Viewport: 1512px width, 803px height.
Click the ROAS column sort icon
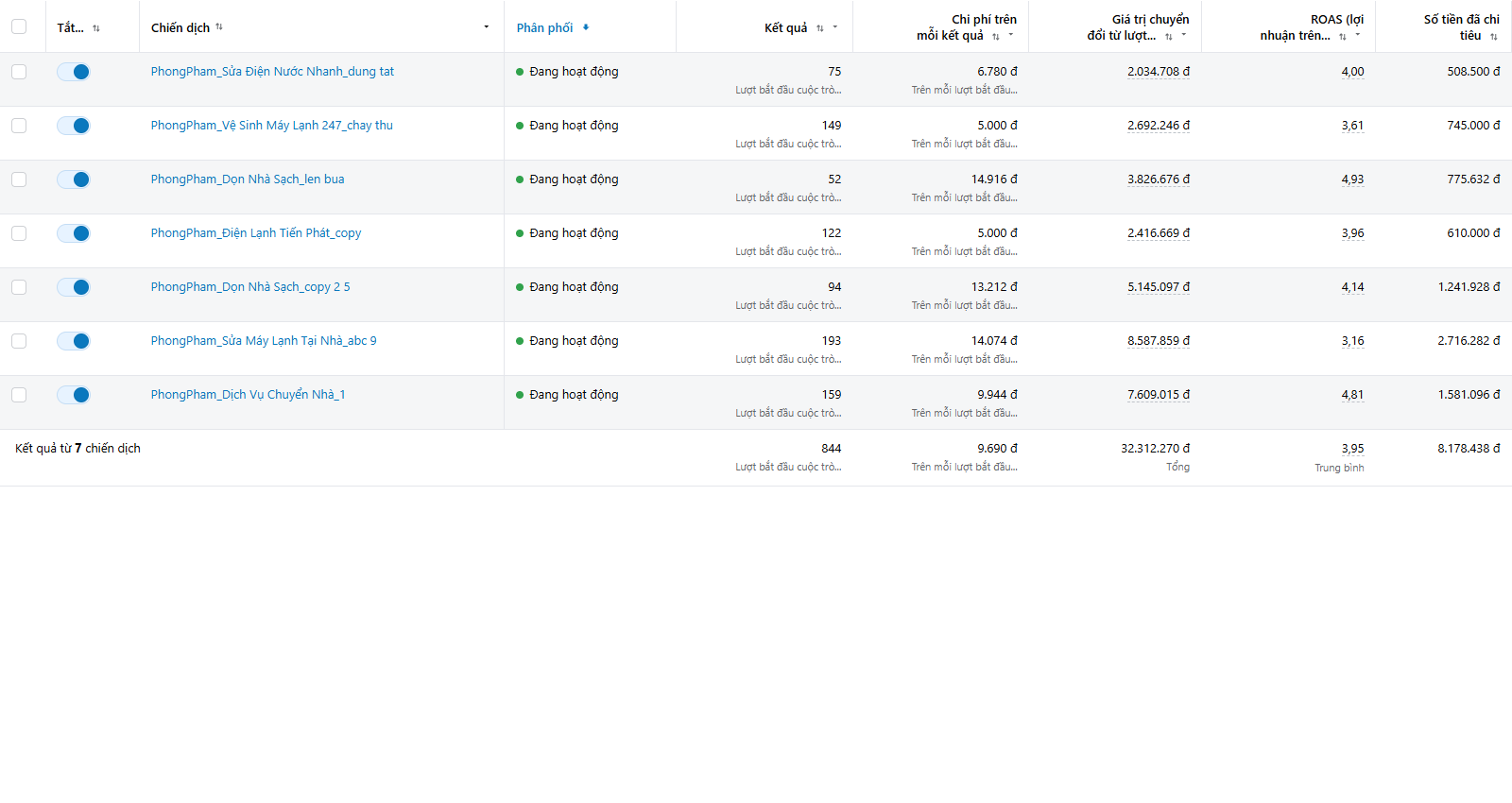[x=1343, y=36]
